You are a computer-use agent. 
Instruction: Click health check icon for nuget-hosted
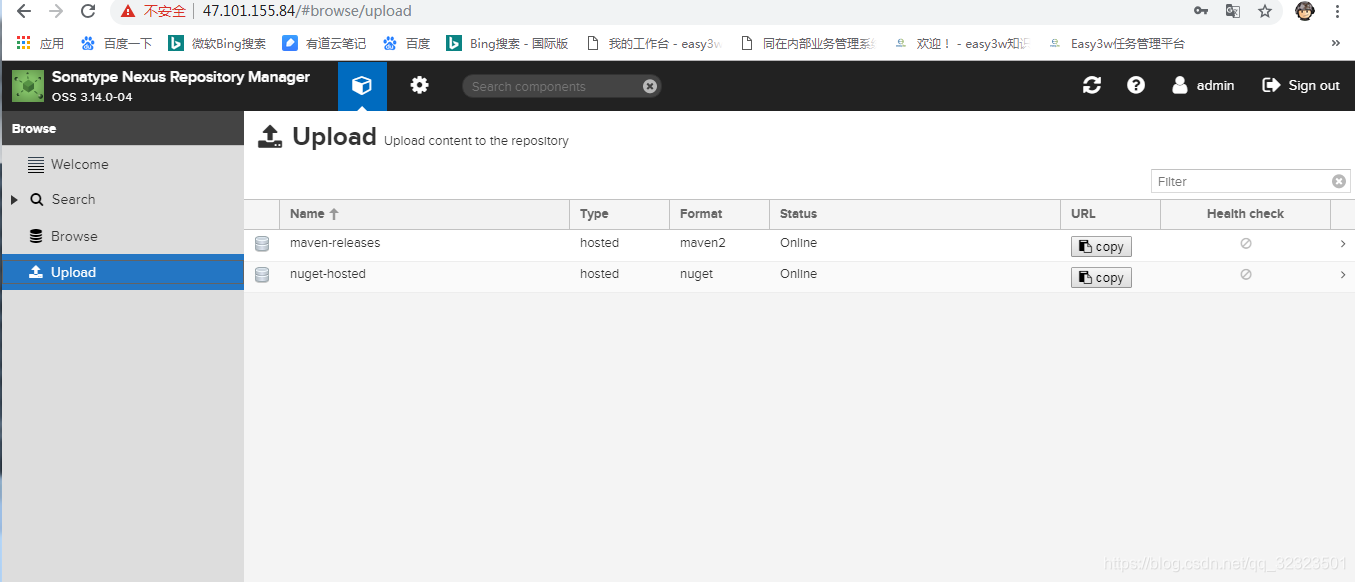[1245, 274]
